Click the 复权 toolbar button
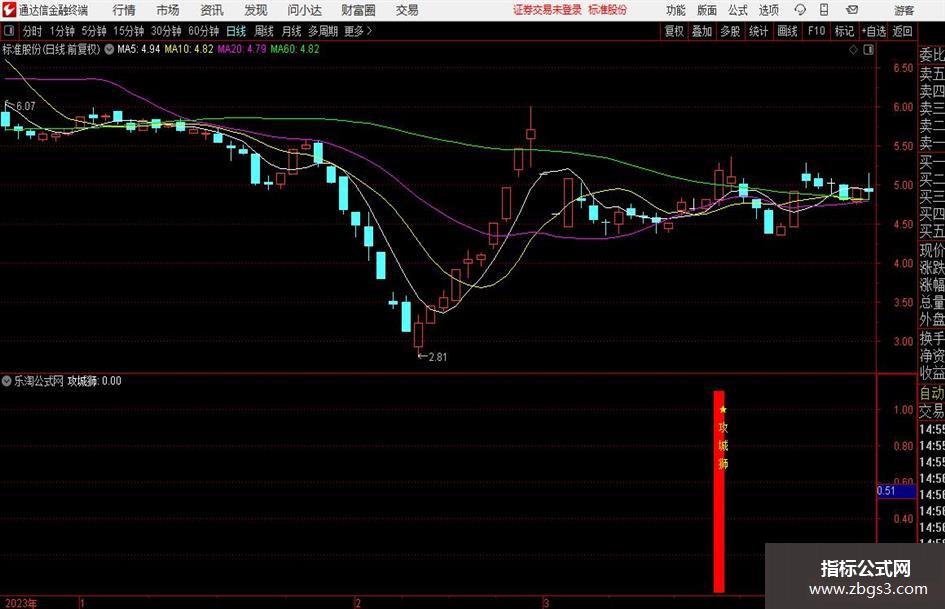This screenshot has height=609, width=945. click(674, 31)
